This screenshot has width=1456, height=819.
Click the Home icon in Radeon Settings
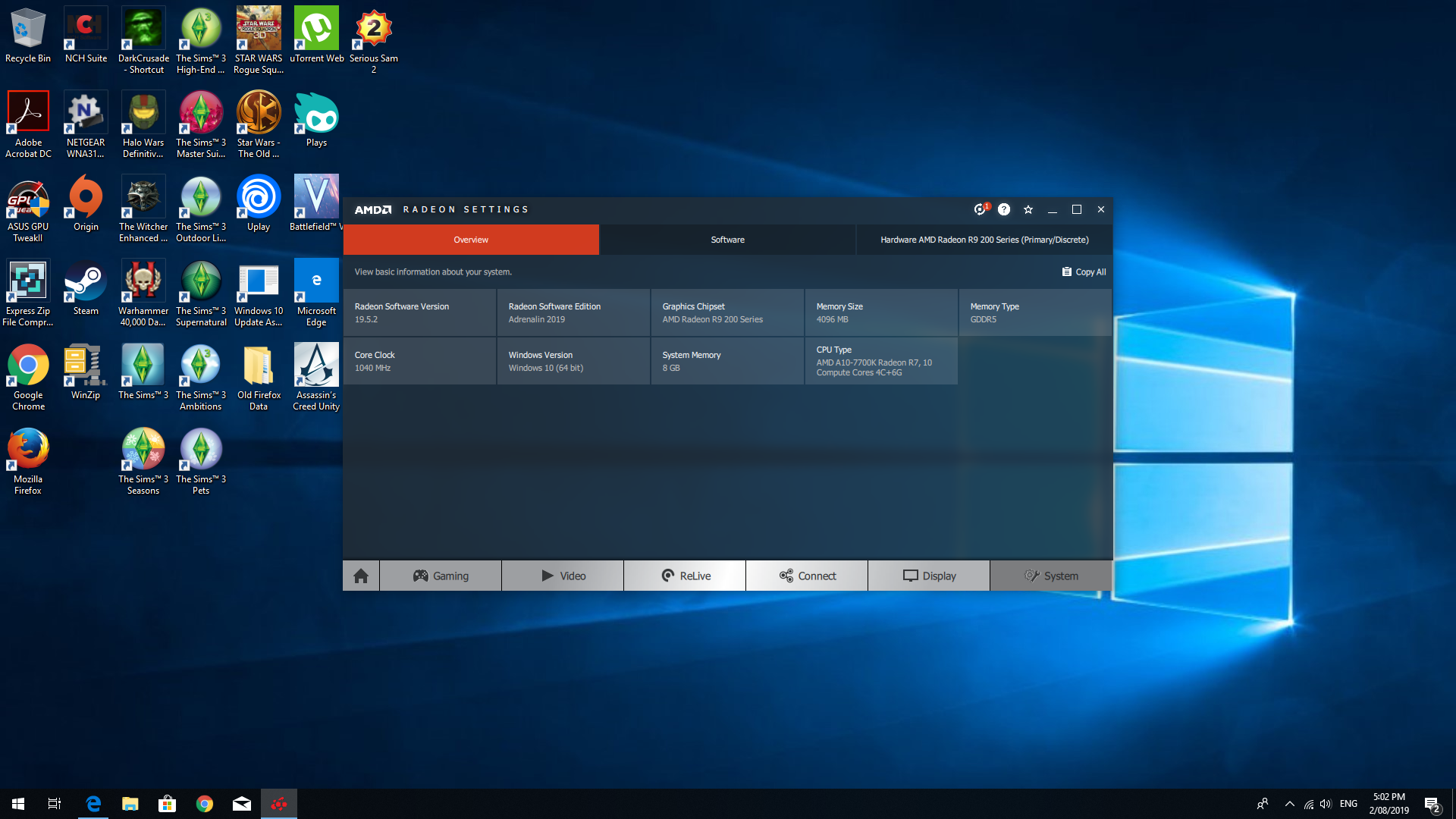tap(361, 576)
